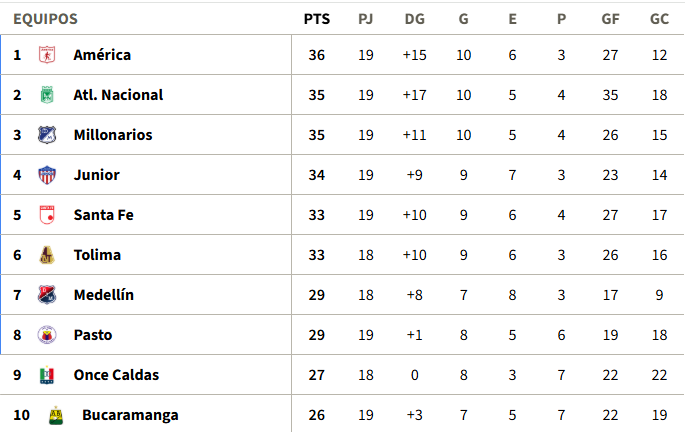Select the Bucaramanga team name
Viewport: 685px width, 432px height.
click(x=130, y=415)
